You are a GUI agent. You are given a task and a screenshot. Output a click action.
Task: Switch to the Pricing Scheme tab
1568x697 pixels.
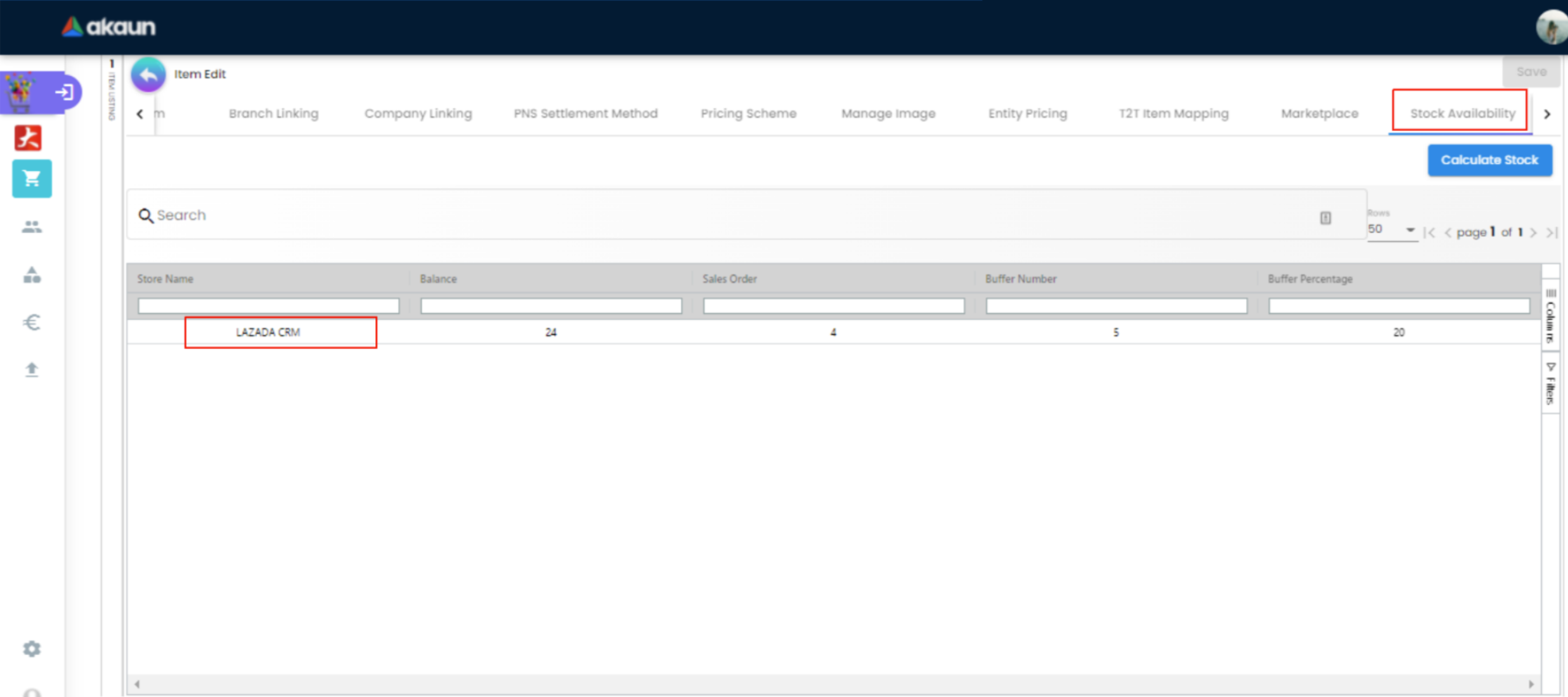[x=748, y=113]
